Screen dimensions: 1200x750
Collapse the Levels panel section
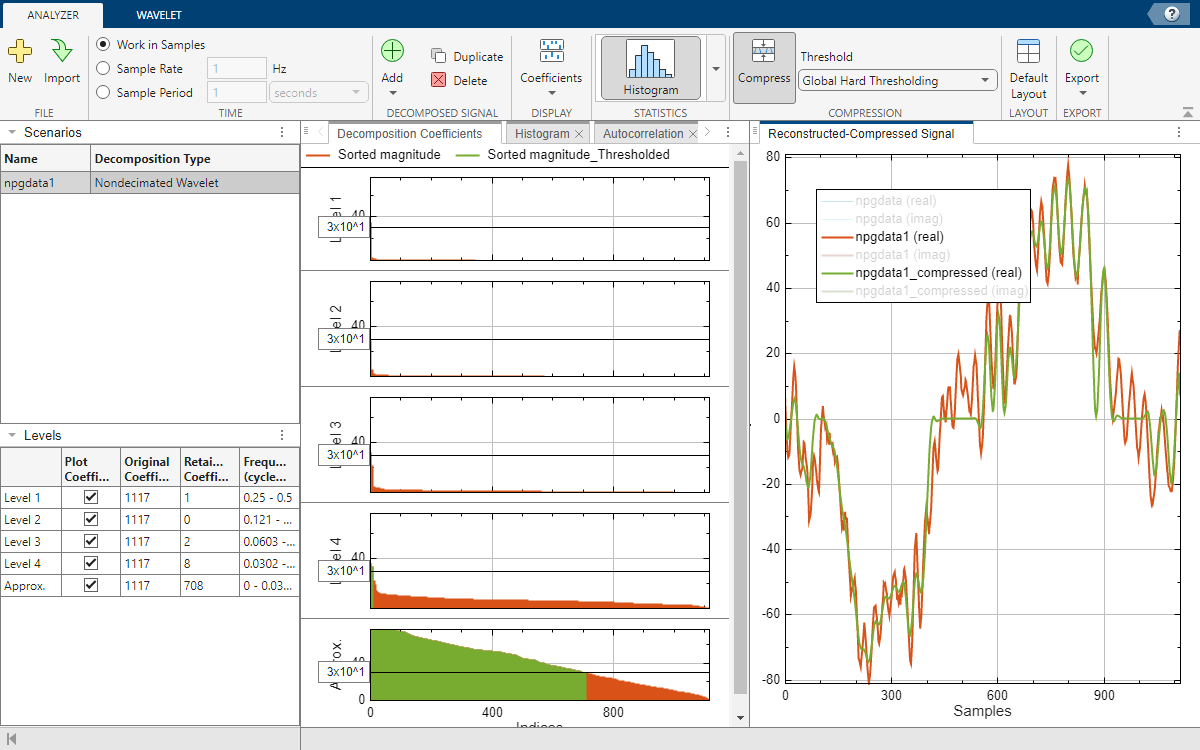[x=10, y=435]
